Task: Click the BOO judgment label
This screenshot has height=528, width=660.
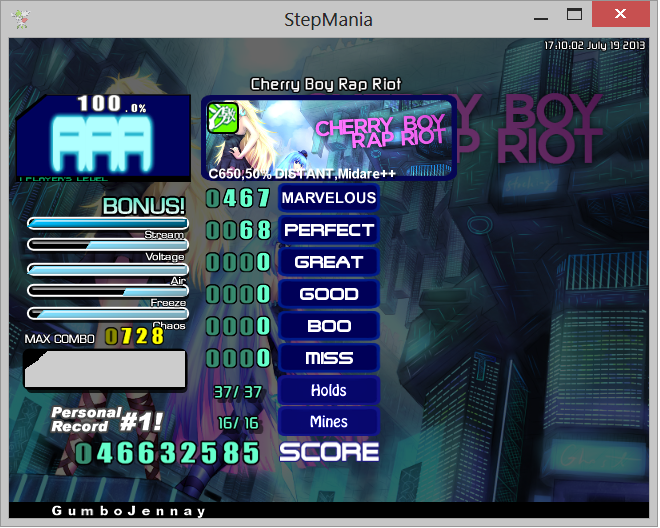Action: pyautogui.click(x=329, y=326)
